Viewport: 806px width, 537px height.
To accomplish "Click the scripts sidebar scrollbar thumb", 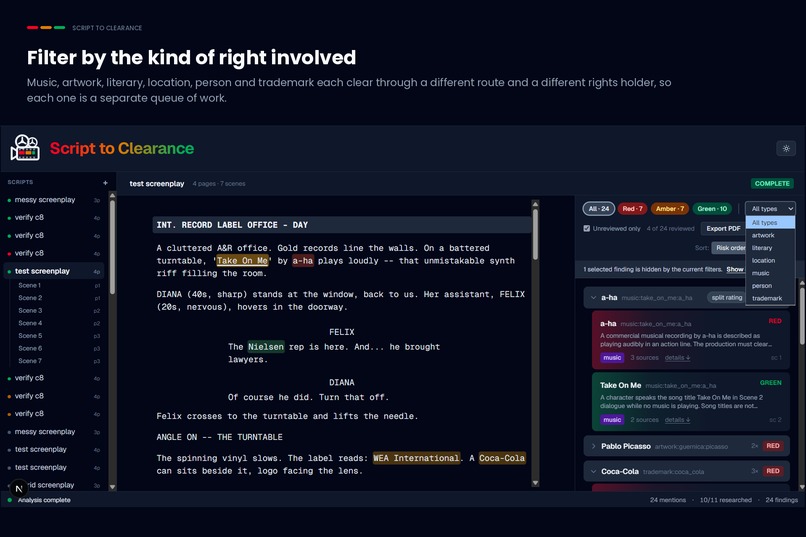I will pos(113,248).
